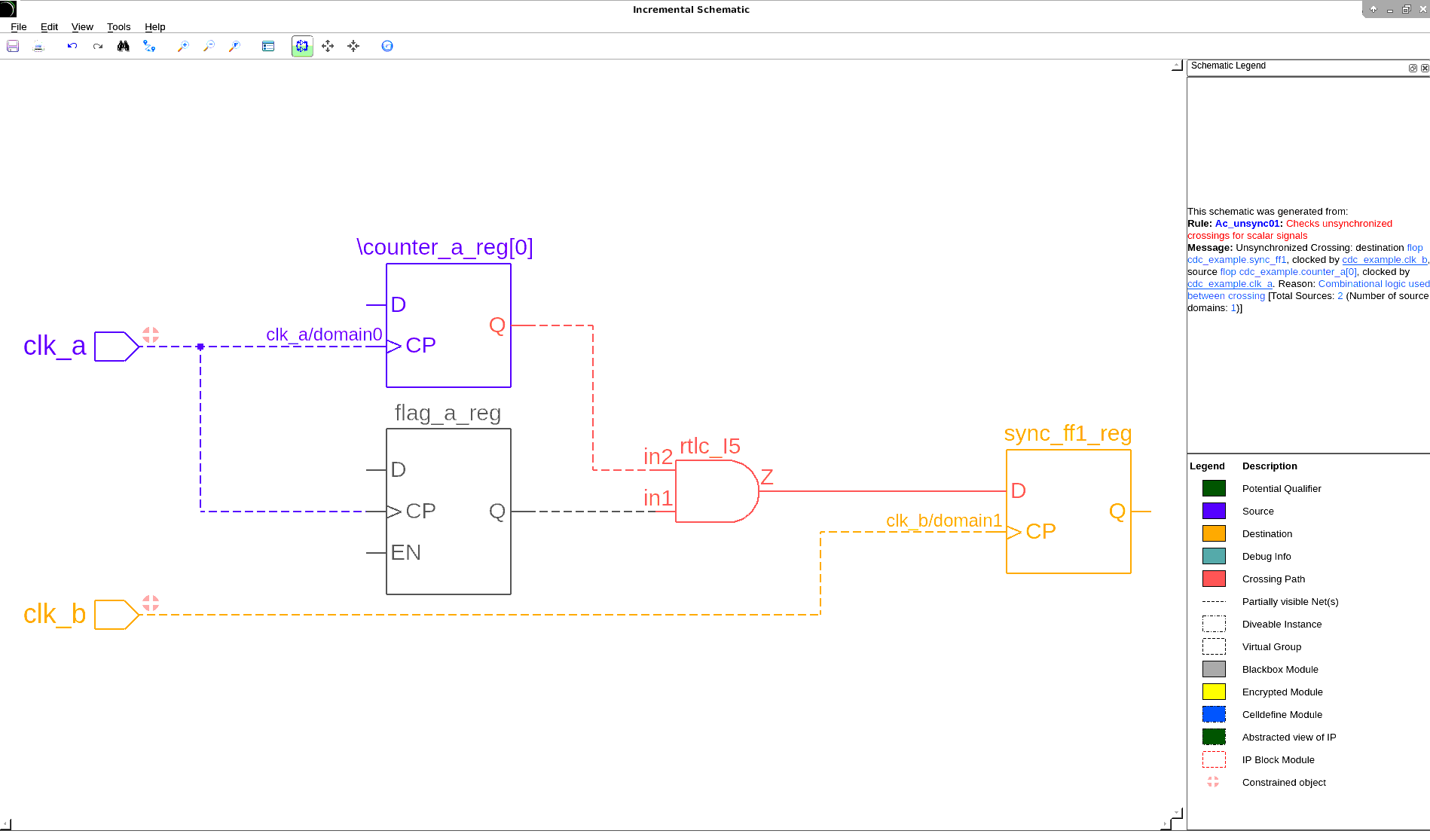The width and height of the screenshot is (1430, 840).
Task: Click the cdc_example.clk_a link
Action: (1230, 284)
